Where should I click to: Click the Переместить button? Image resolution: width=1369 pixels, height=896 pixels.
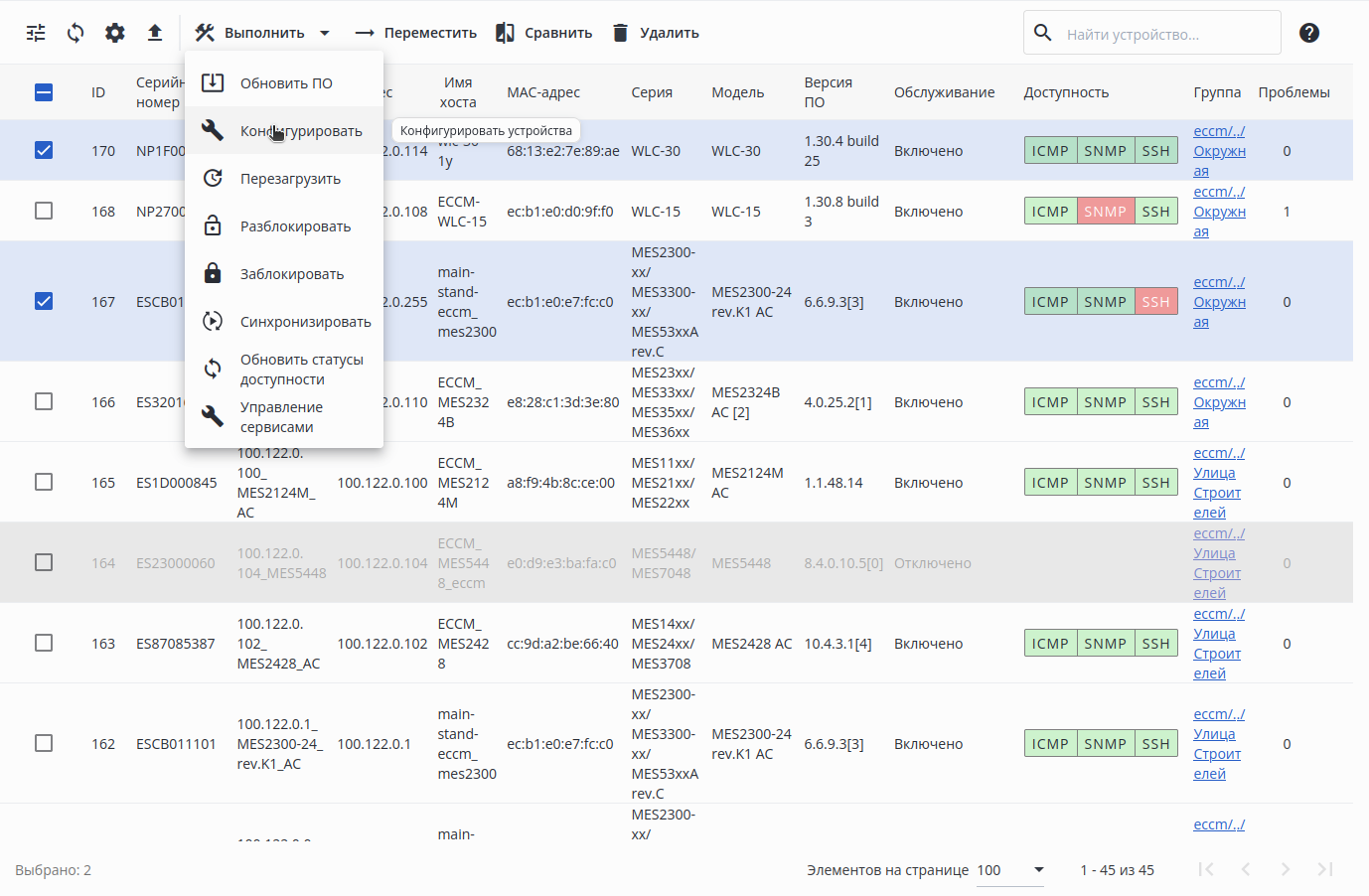[x=416, y=33]
